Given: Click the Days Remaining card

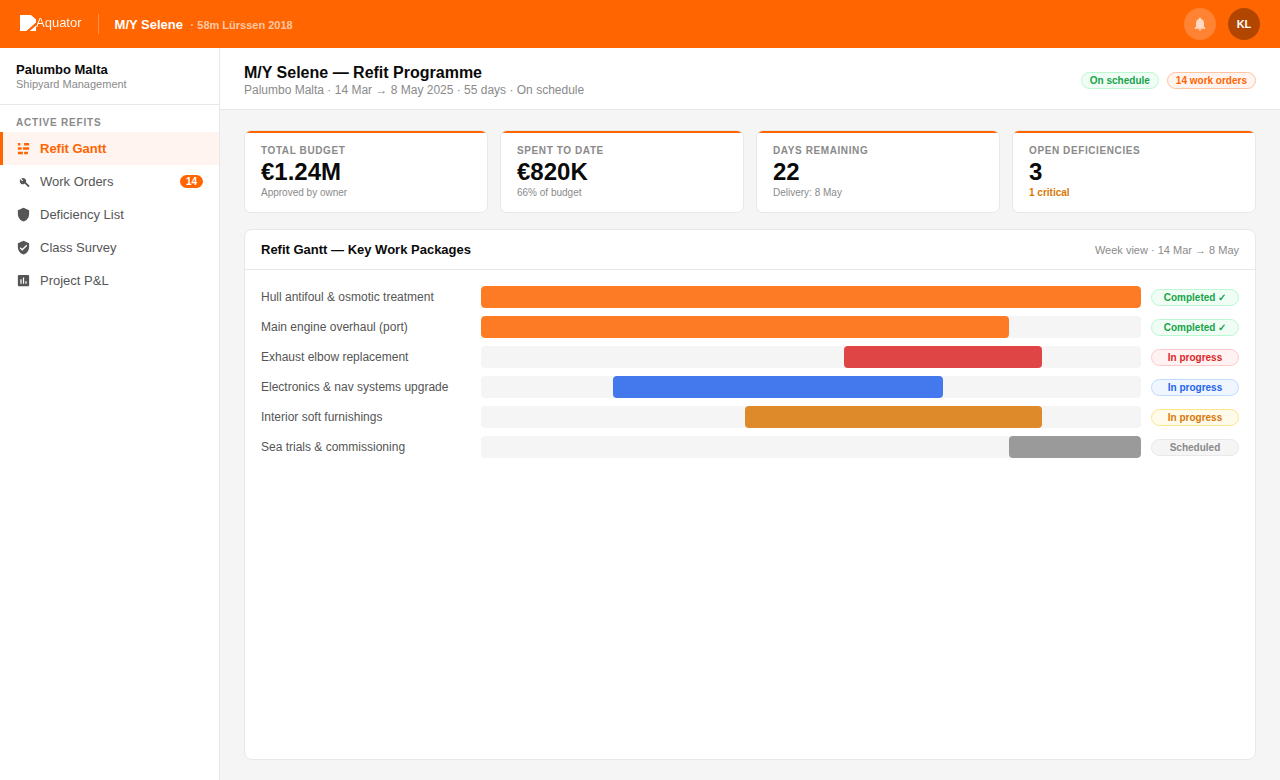Looking at the screenshot, I should (878, 171).
